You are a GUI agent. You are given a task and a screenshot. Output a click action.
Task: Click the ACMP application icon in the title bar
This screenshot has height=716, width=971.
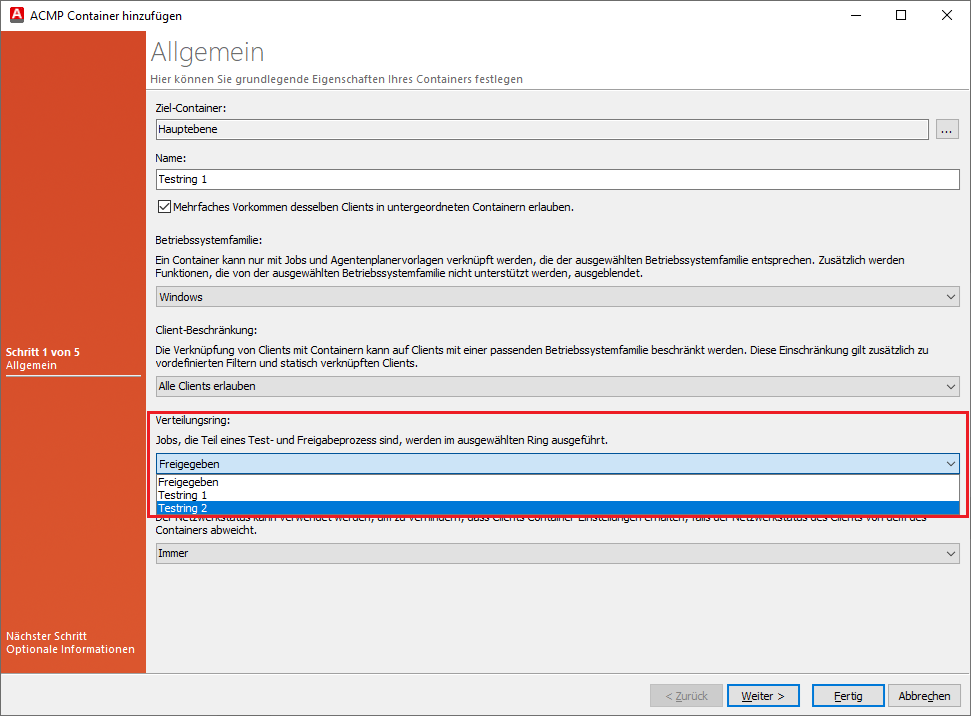pos(15,15)
